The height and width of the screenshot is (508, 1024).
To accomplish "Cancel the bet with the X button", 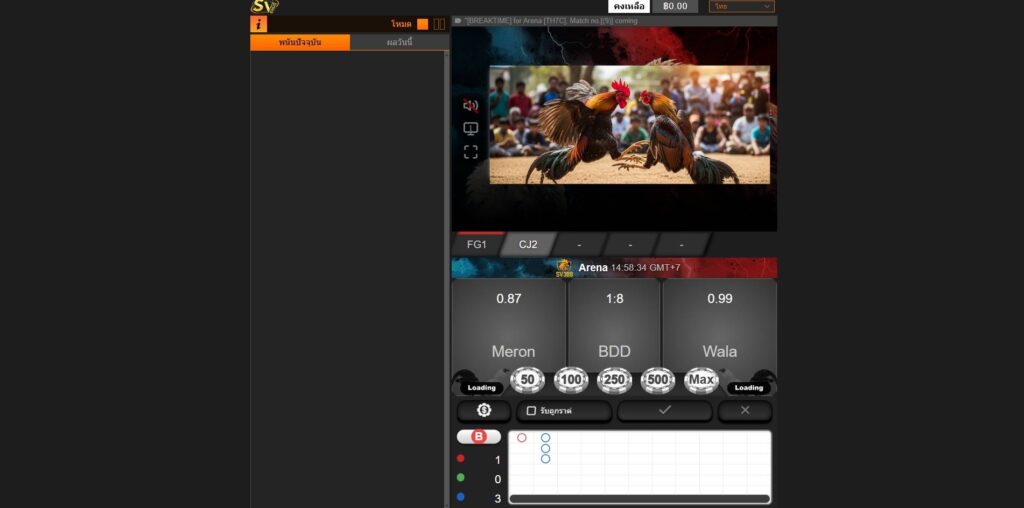I will coord(744,411).
